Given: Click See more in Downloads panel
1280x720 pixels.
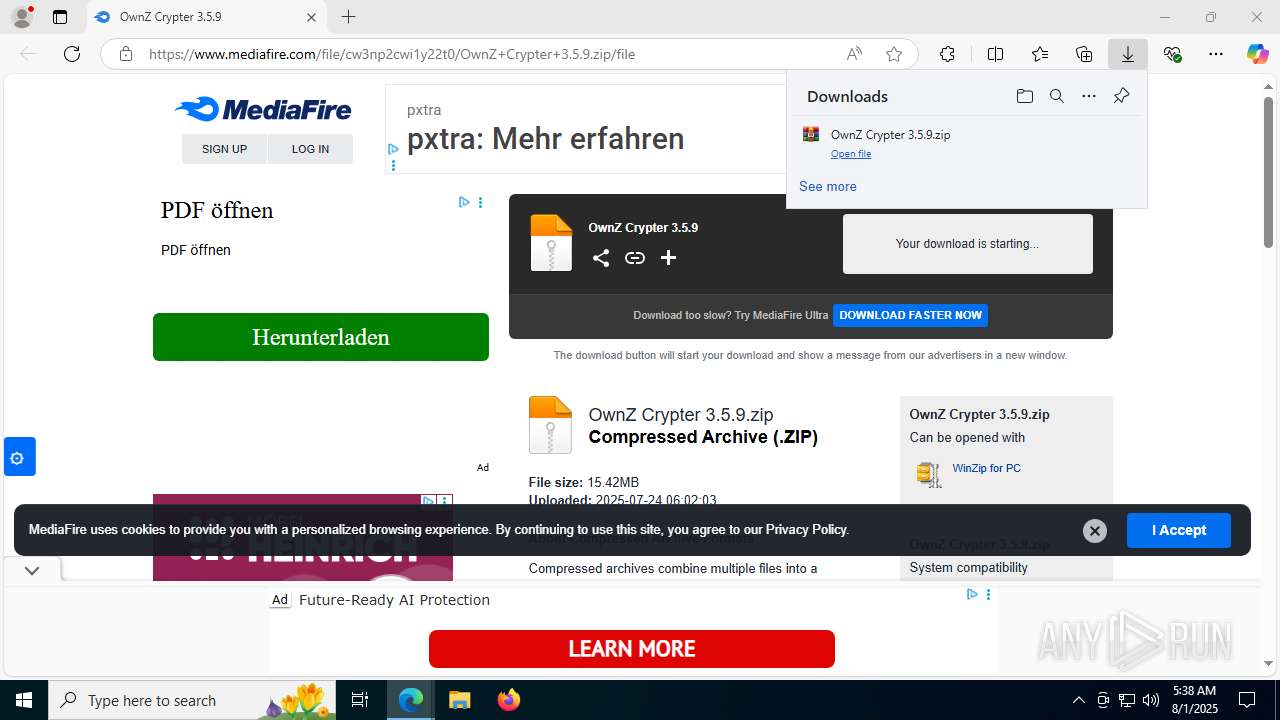Looking at the screenshot, I should tap(827, 186).
